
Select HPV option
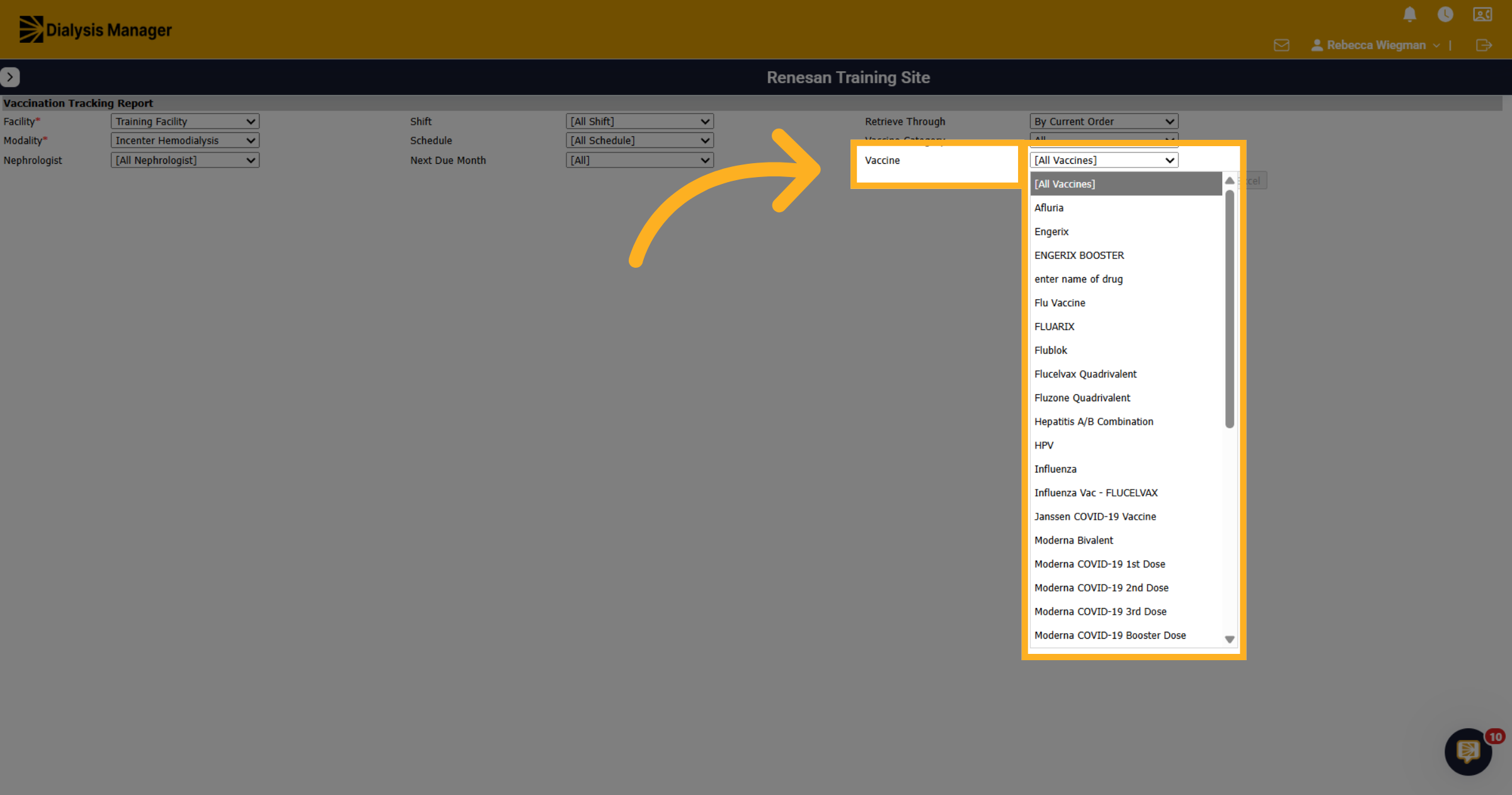[x=1126, y=445]
